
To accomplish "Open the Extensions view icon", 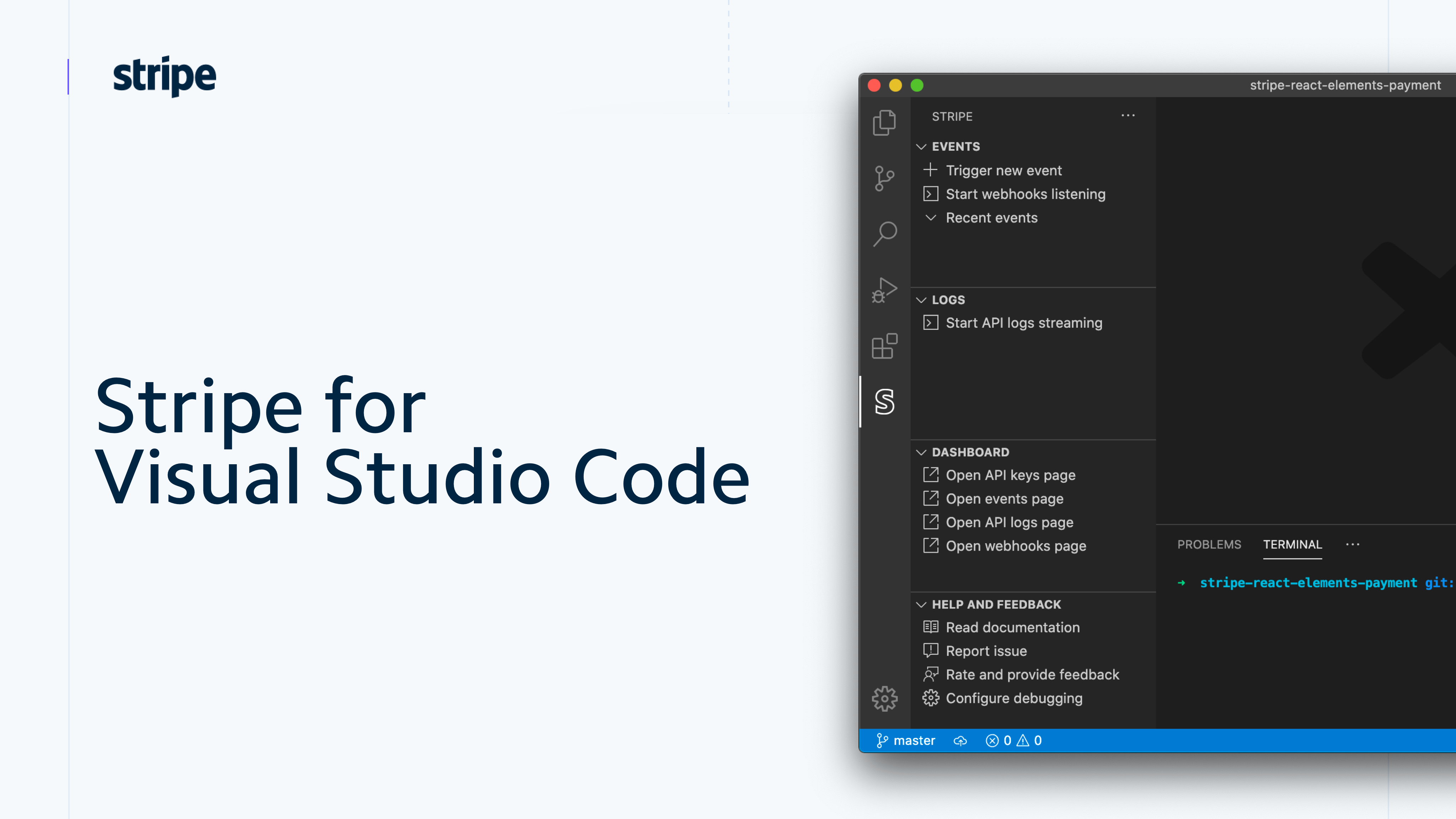I will pos(884,346).
